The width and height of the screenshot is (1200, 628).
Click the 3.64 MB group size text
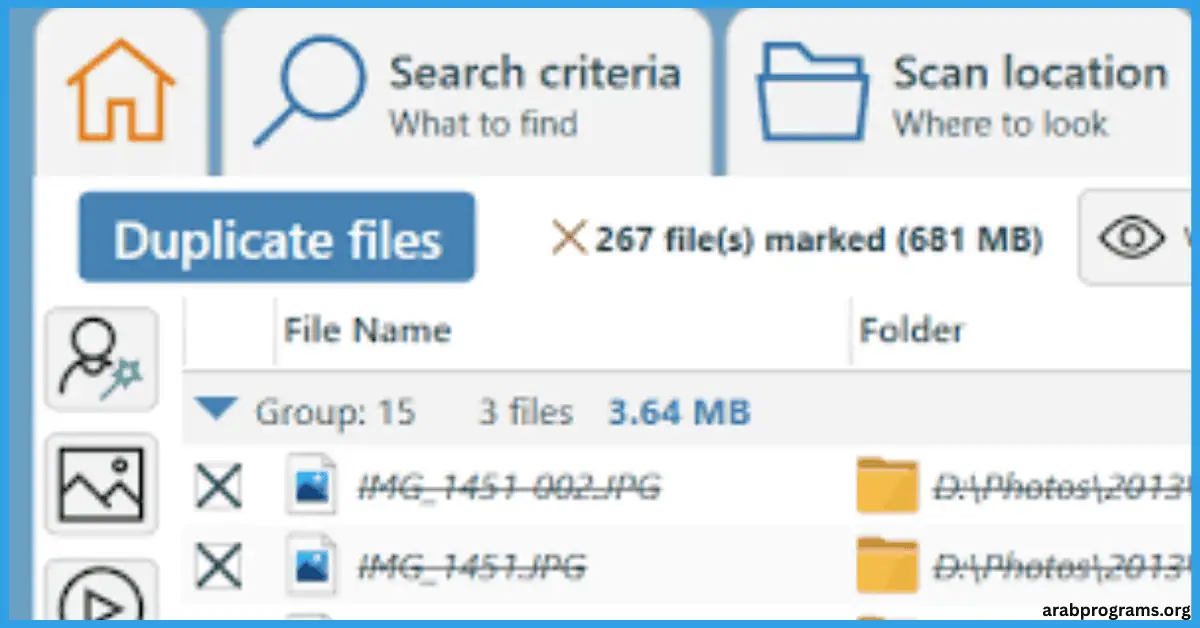[679, 411]
